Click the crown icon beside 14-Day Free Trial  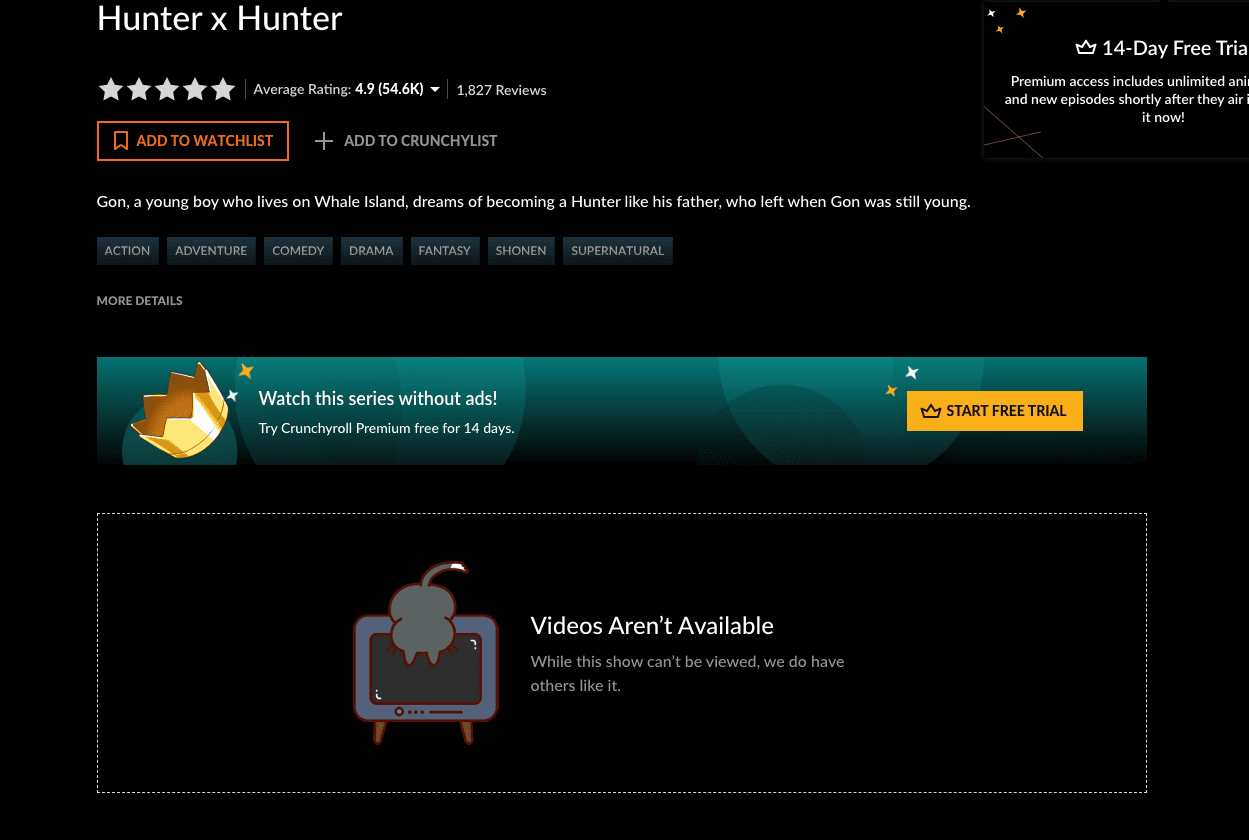1086,48
